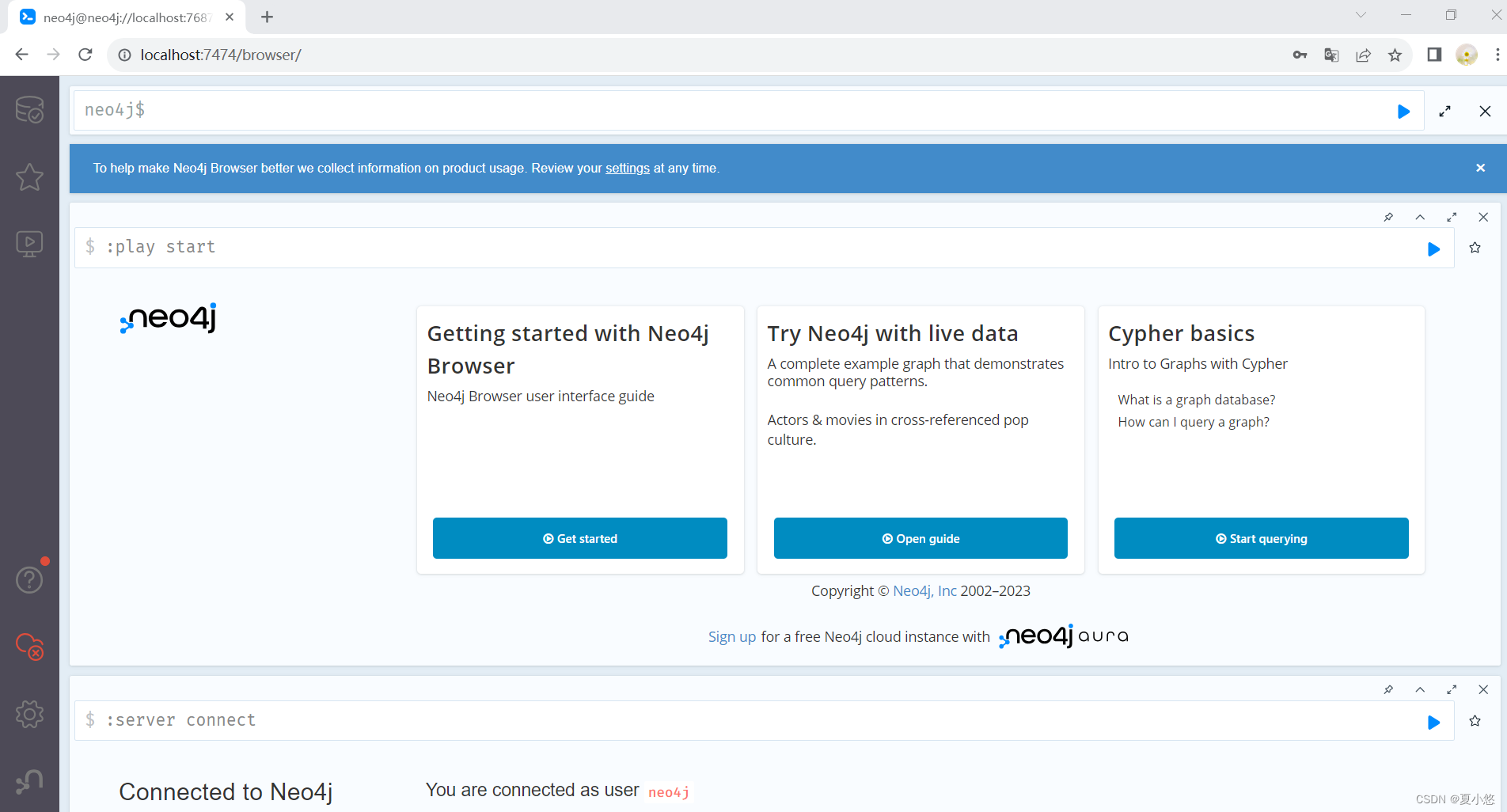Viewport: 1507px width, 812px height.
Task: Open the Favorites star sidebar icon
Action: click(x=29, y=176)
